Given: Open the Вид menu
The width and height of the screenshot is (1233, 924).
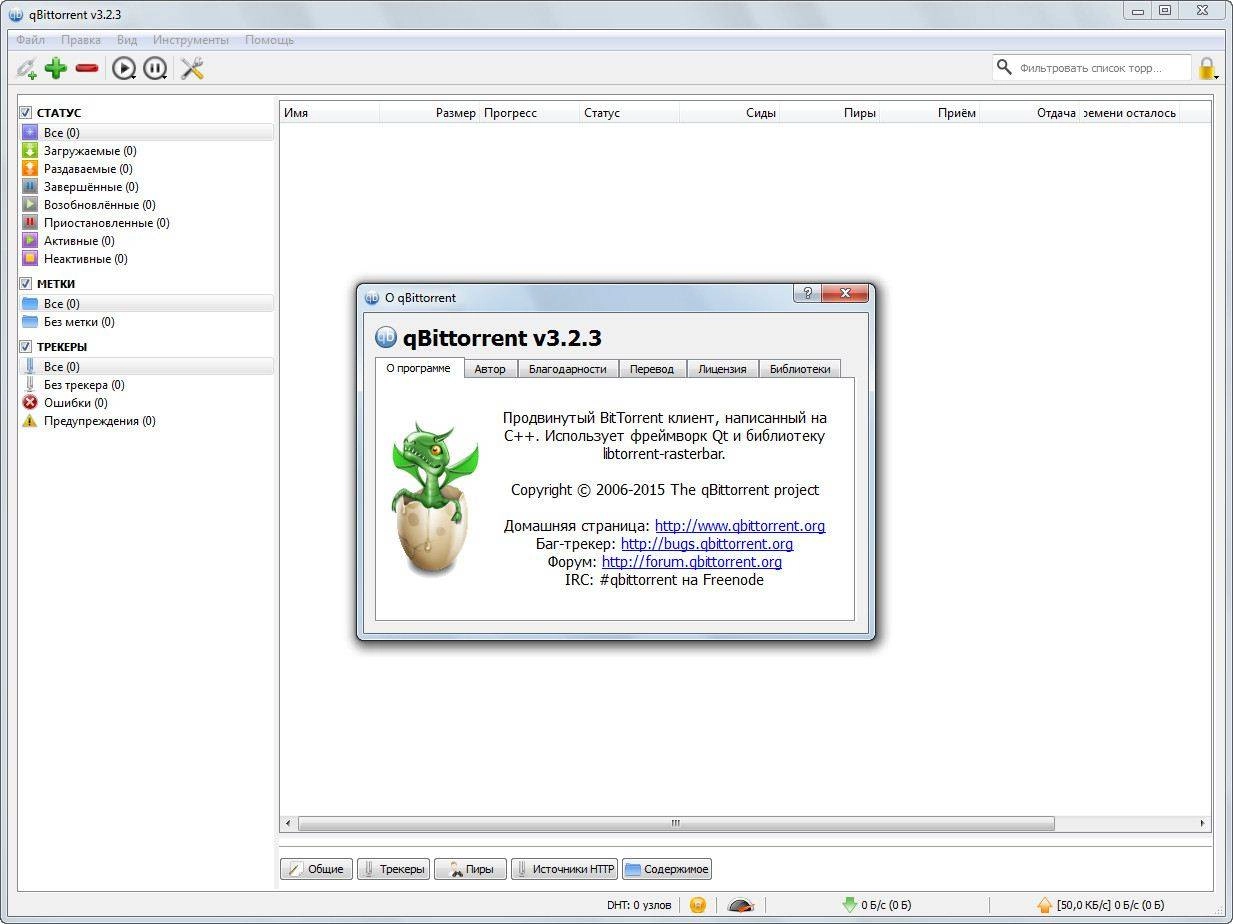Looking at the screenshot, I should (127, 40).
